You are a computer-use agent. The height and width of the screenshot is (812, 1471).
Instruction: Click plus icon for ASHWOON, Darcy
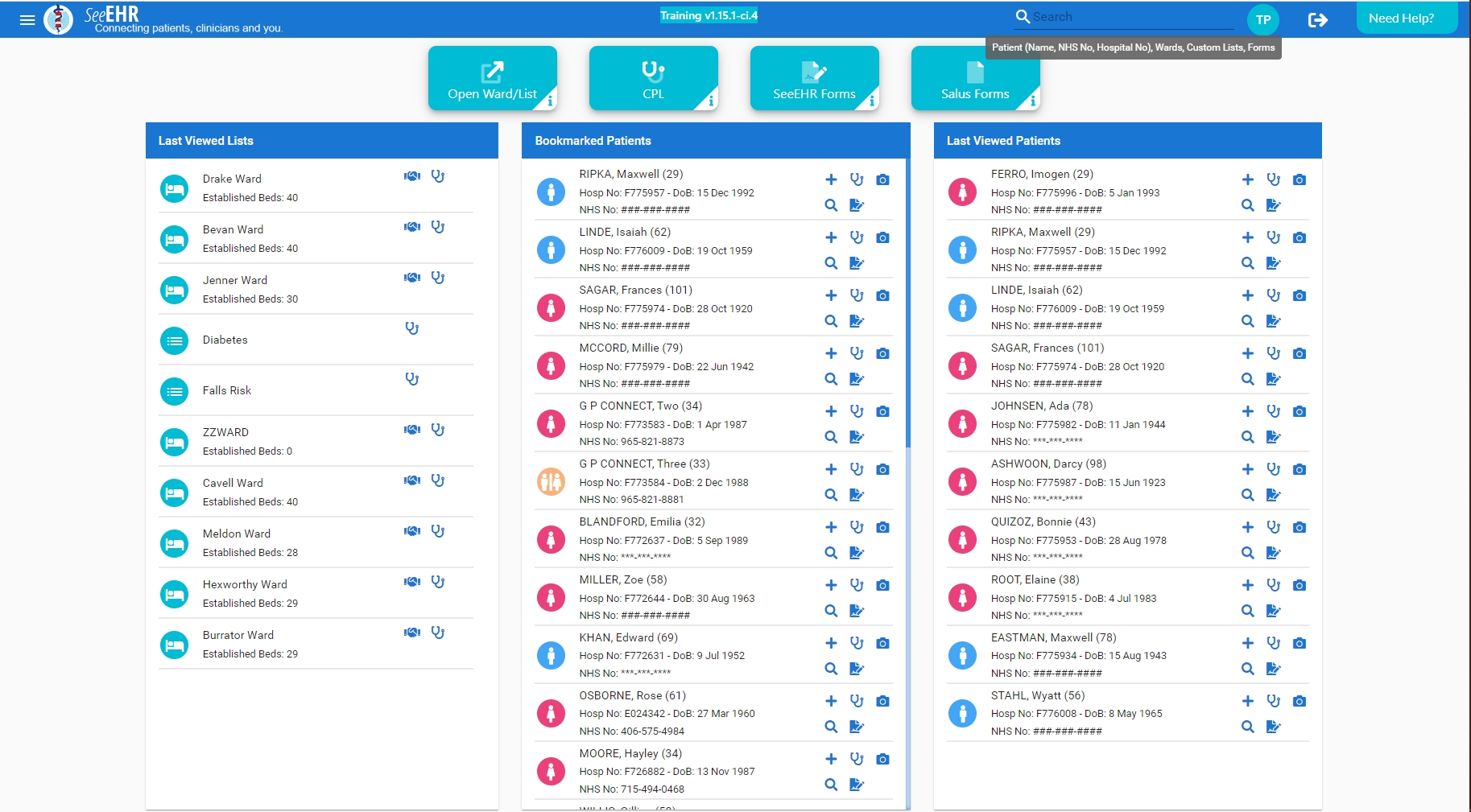(1247, 469)
